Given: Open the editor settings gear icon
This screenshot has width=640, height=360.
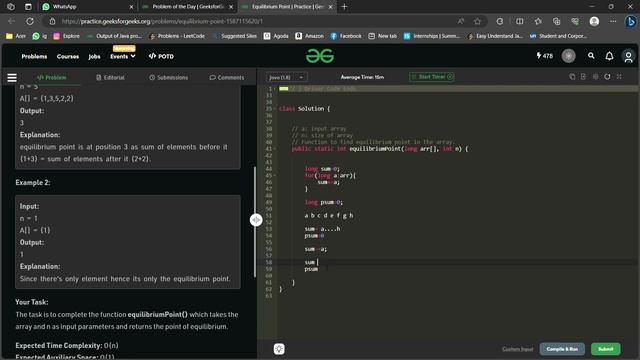Looking at the screenshot, I should 596,77.
